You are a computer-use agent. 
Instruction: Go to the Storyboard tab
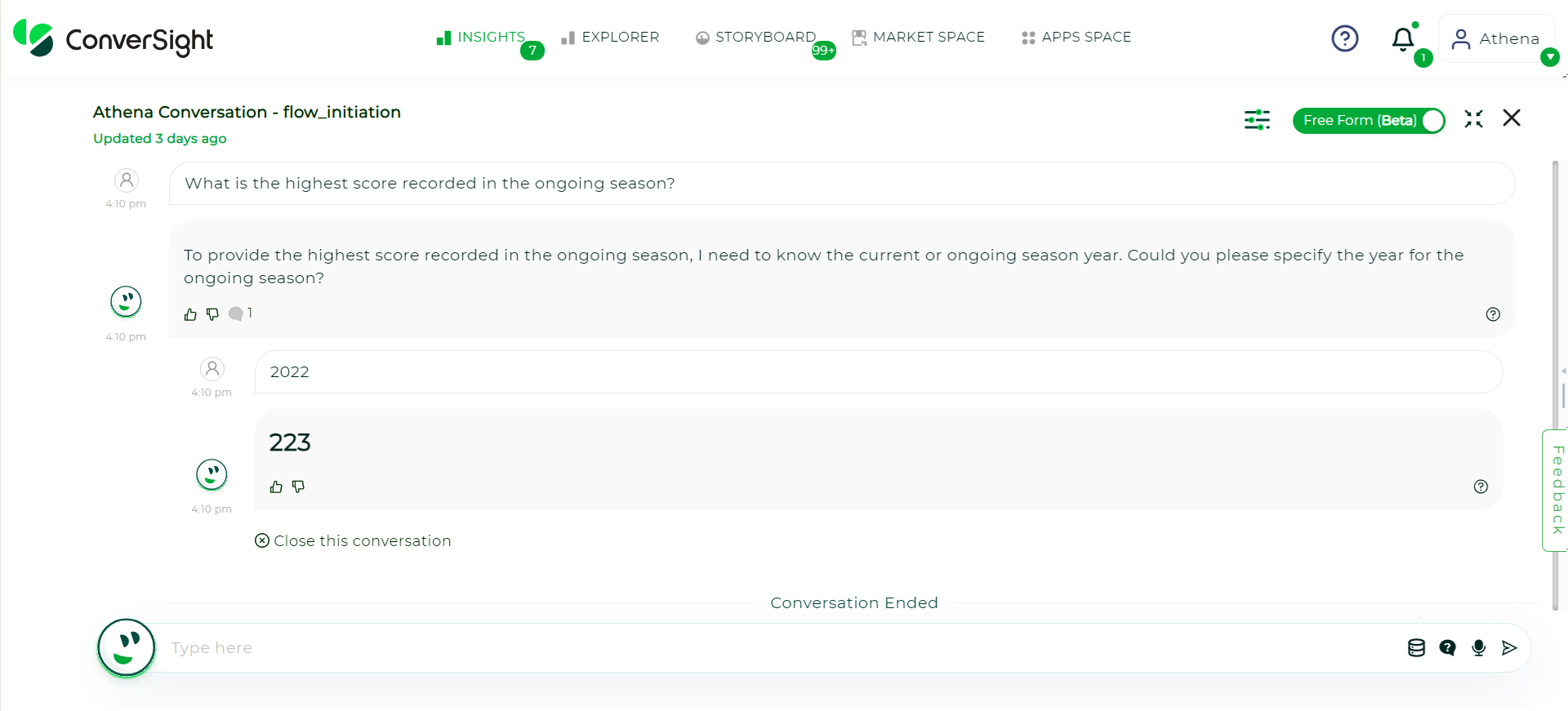pyautogui.click(x=756, y=38)
